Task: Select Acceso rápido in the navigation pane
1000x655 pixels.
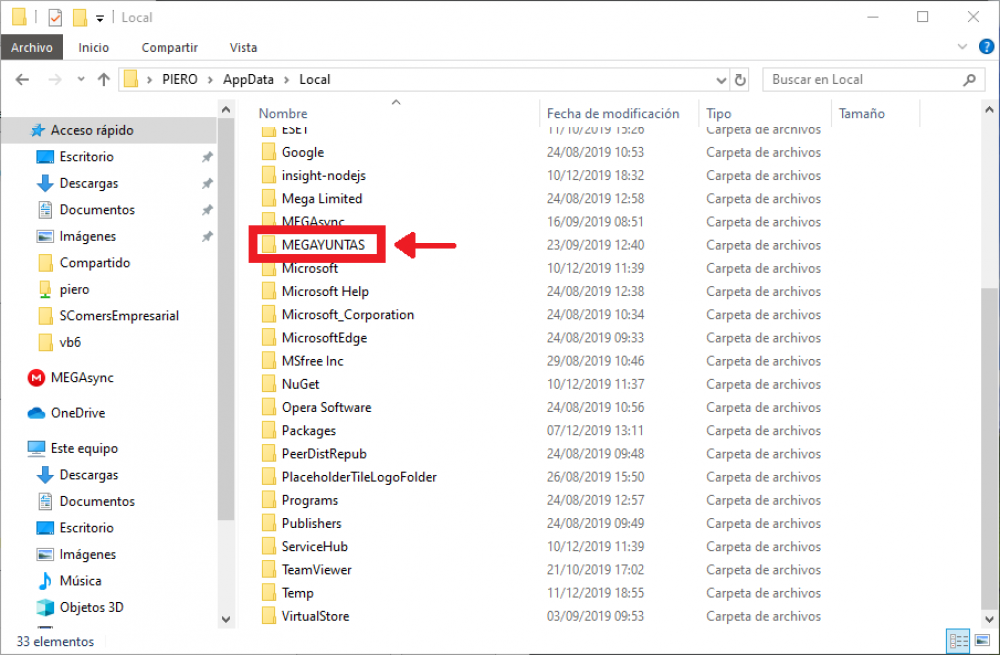Action: pos(92,130)
